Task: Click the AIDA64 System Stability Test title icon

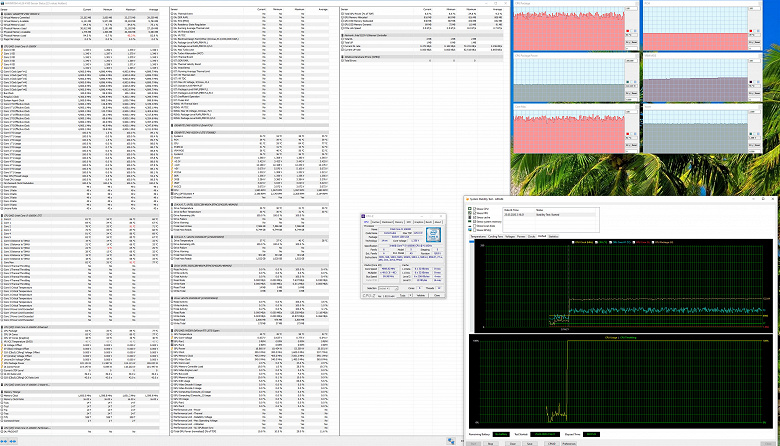Action: click(469, 200)
